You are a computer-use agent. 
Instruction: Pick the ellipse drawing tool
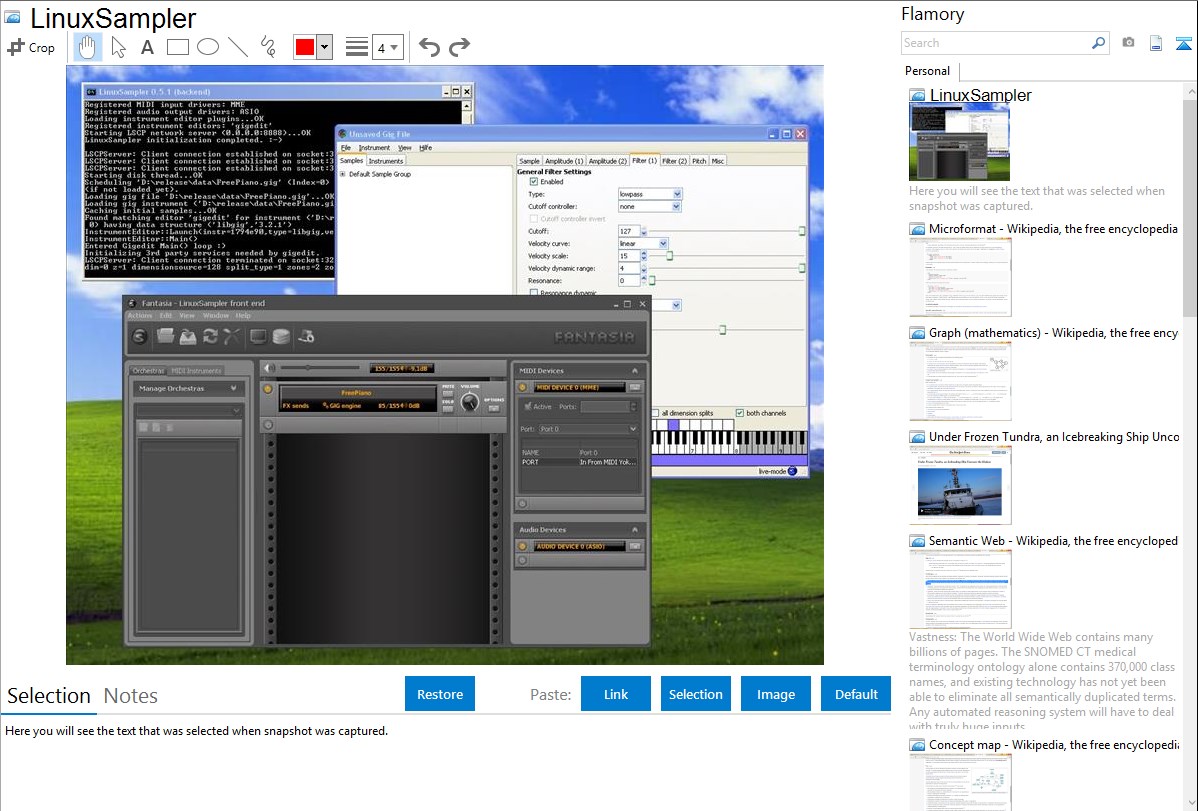tap(208, 47)
